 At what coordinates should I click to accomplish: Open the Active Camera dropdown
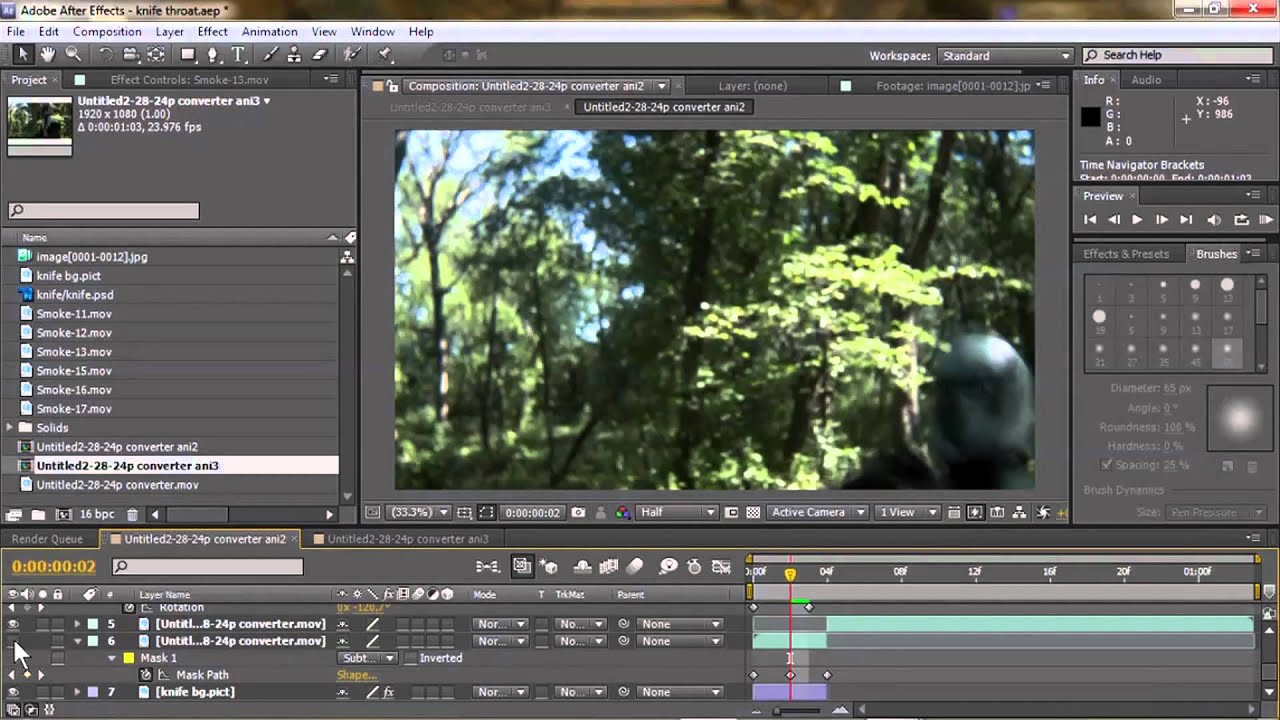pos(818,512)
